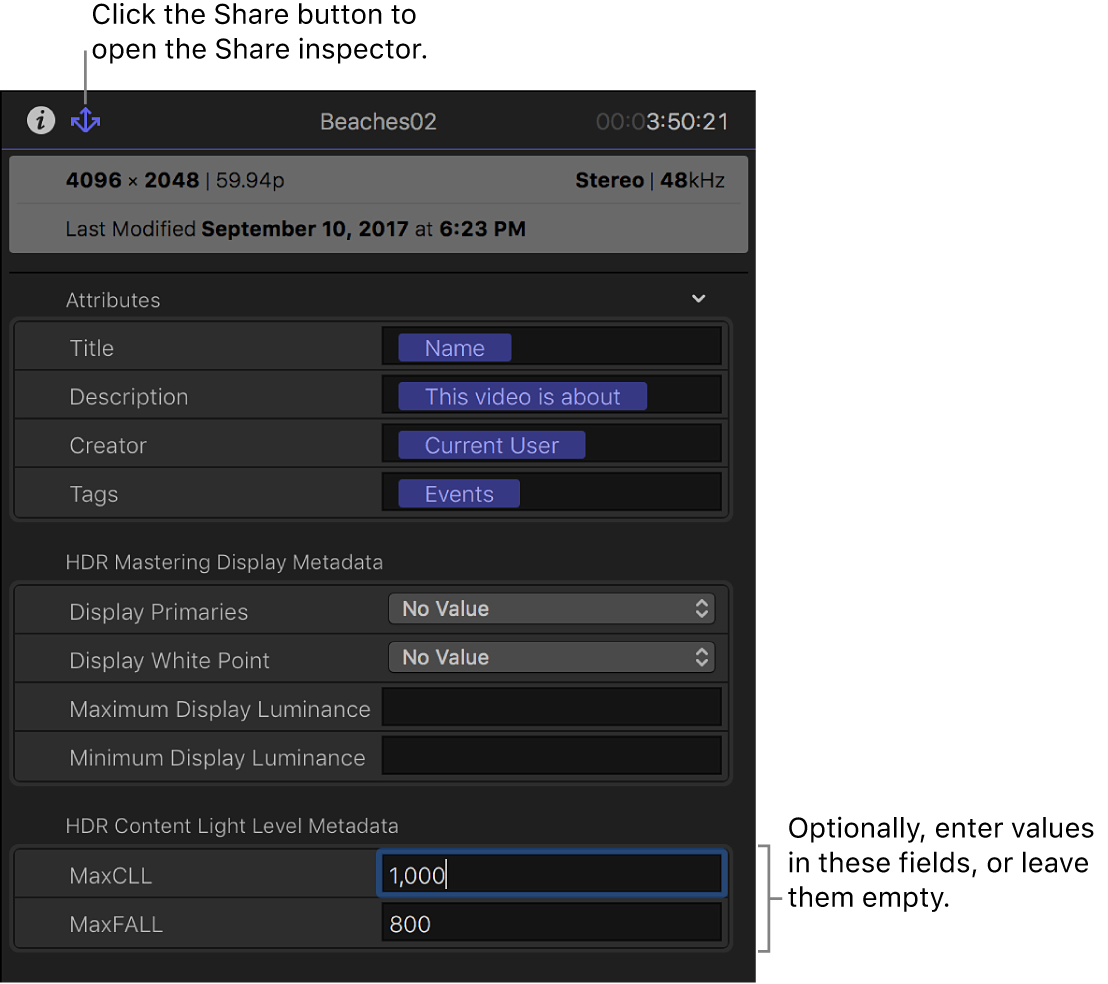Click the Share button icon
Viewport: 1108px width, 984px height.
[x=85, y=120]
